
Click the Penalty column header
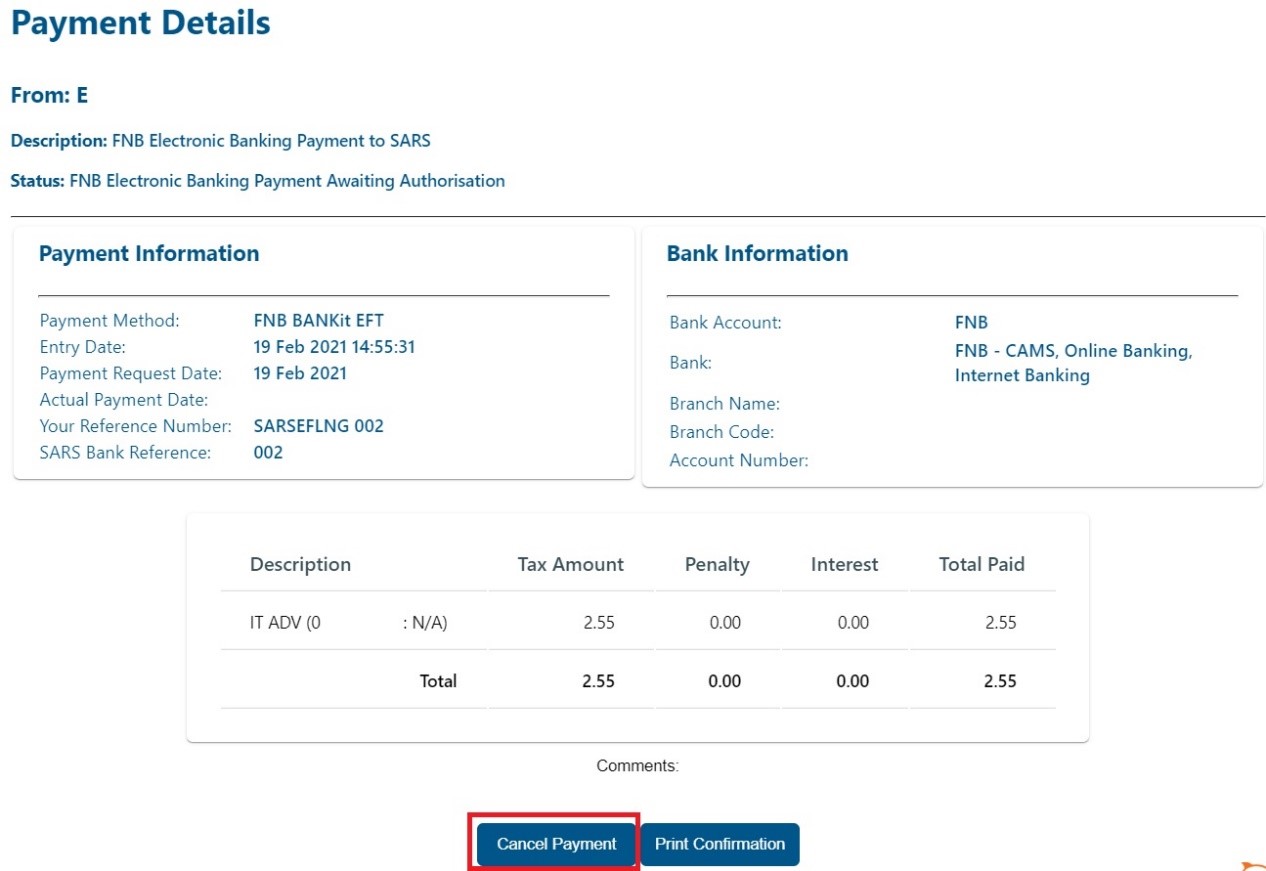pos(716,564)
